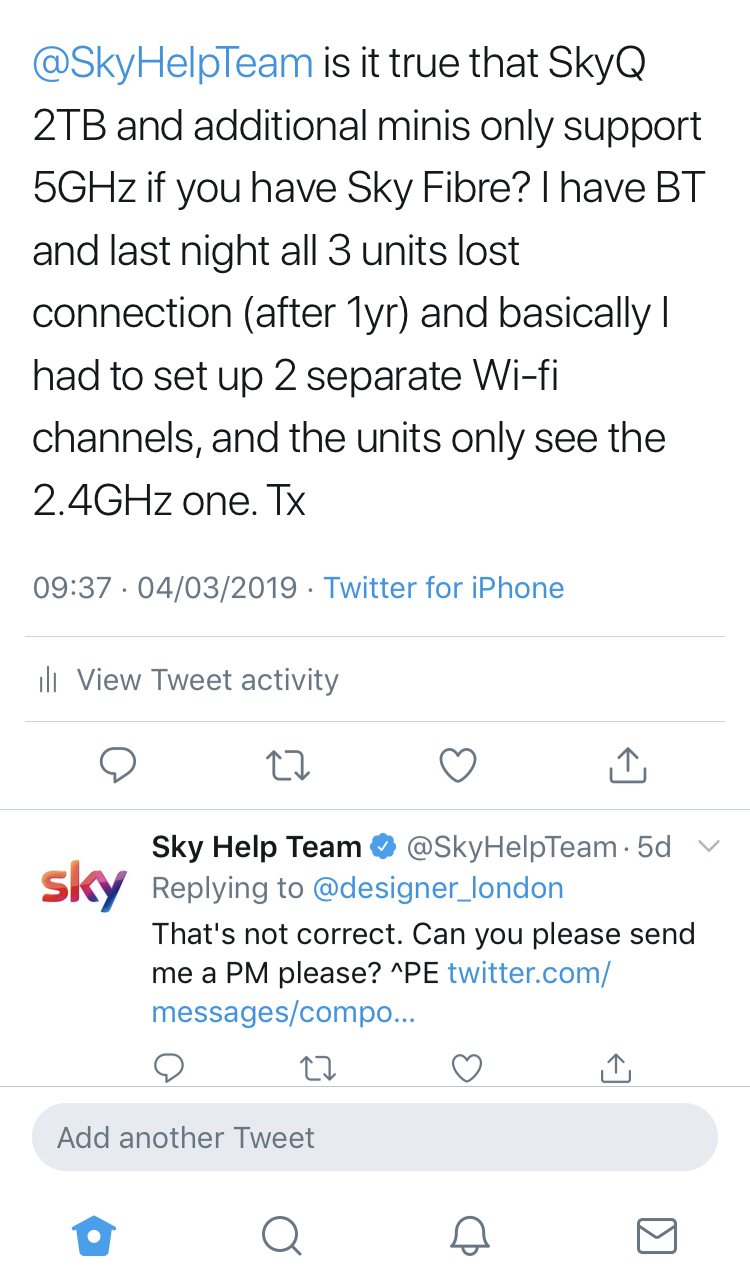Retweet Sky Help Team's reply

(x=318, y=1069)
